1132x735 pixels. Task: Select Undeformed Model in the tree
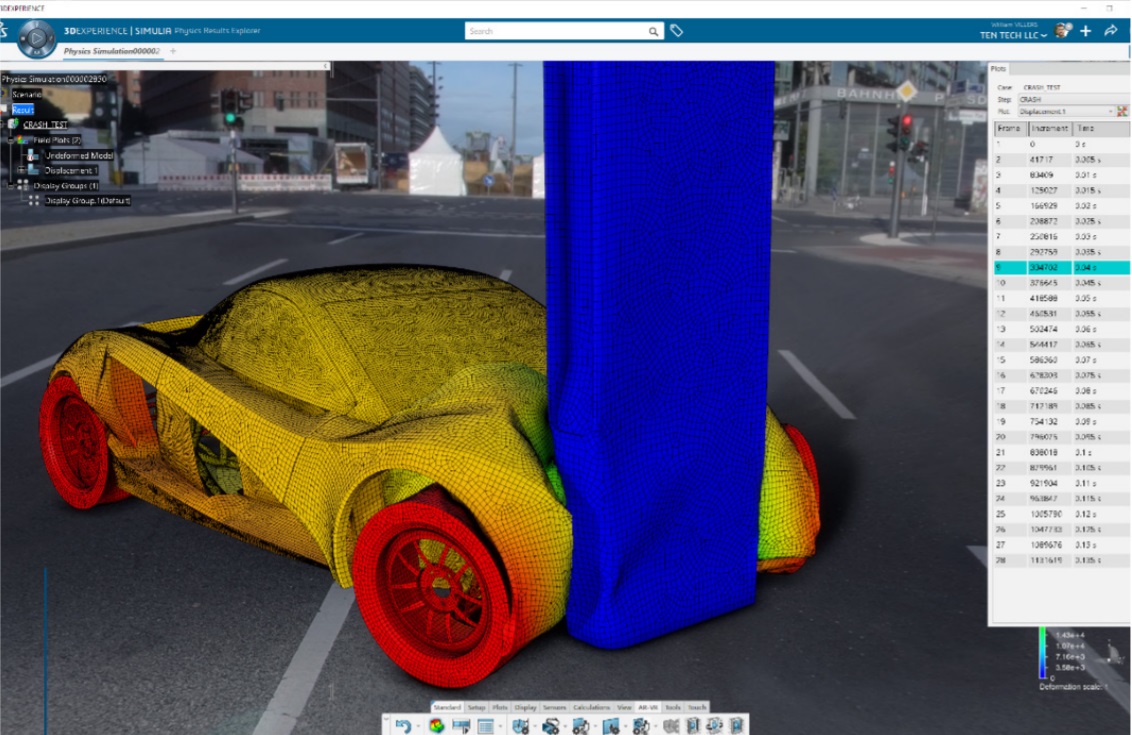click(80, 155)
